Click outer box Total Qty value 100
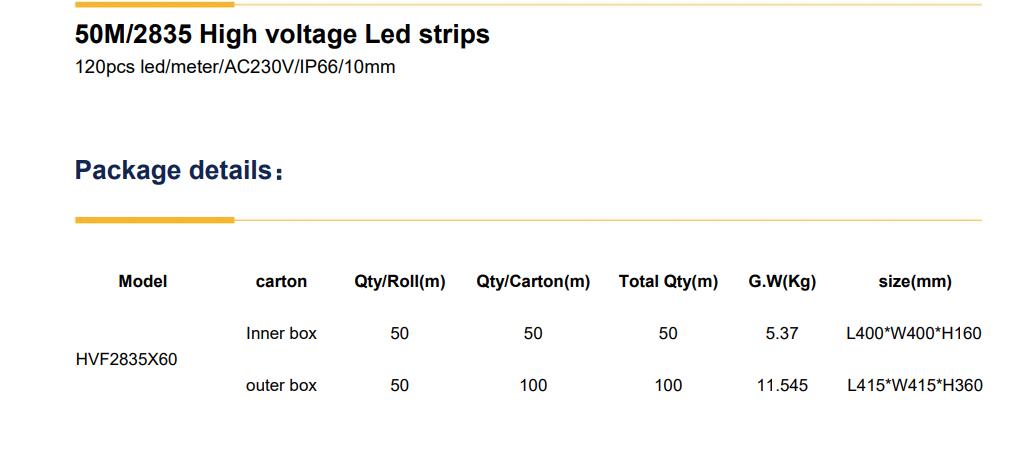Viewport: 1022px width, 452px height. 668,385
